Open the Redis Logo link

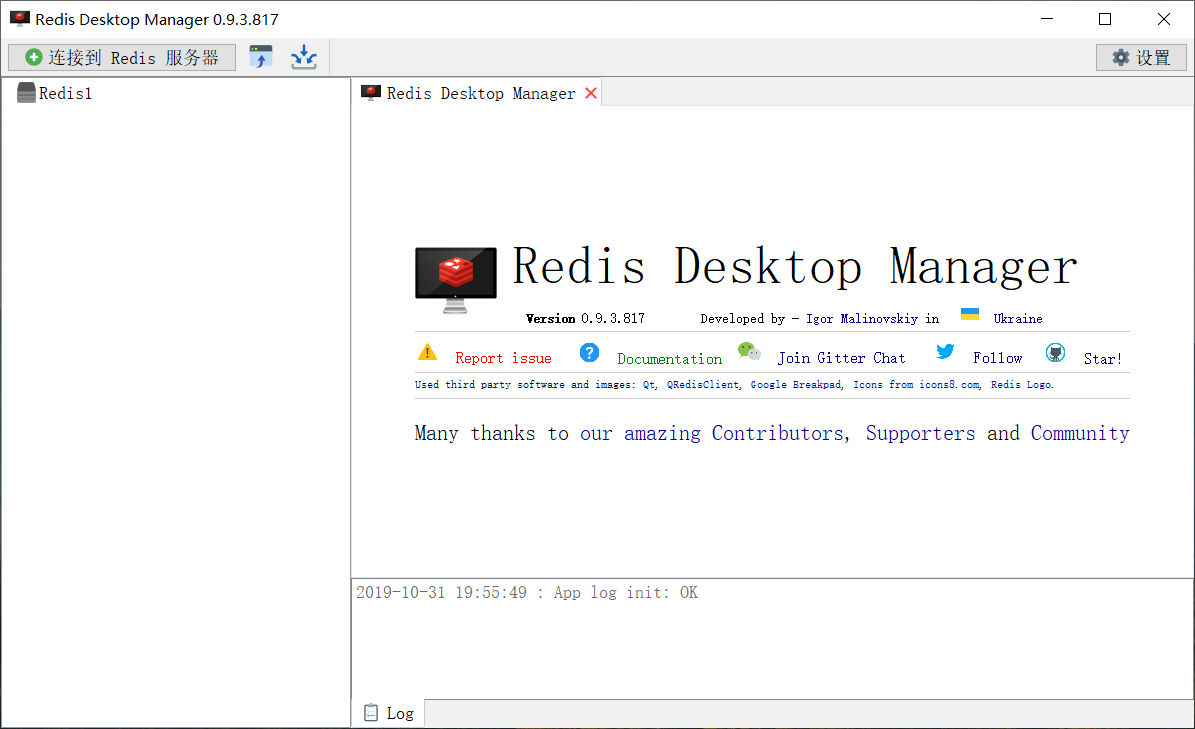coord(1022,385)
